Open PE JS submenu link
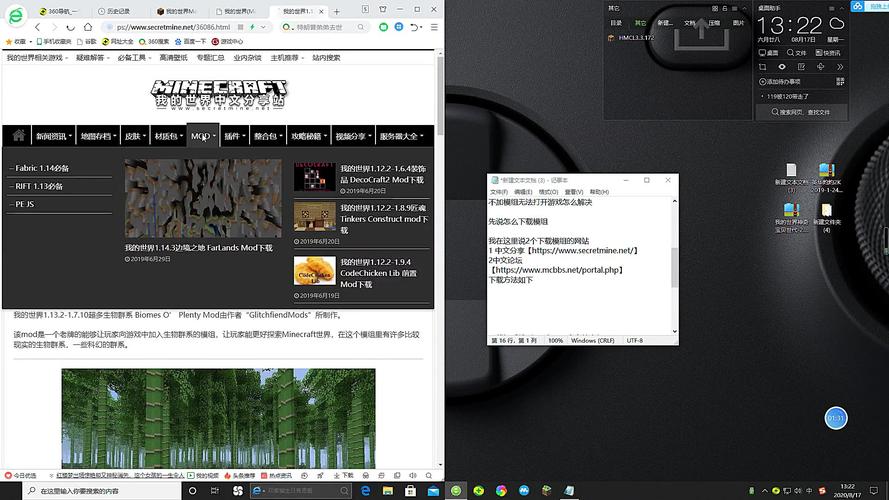The width and height of the screenshot is (889, 500). [25, 204]
